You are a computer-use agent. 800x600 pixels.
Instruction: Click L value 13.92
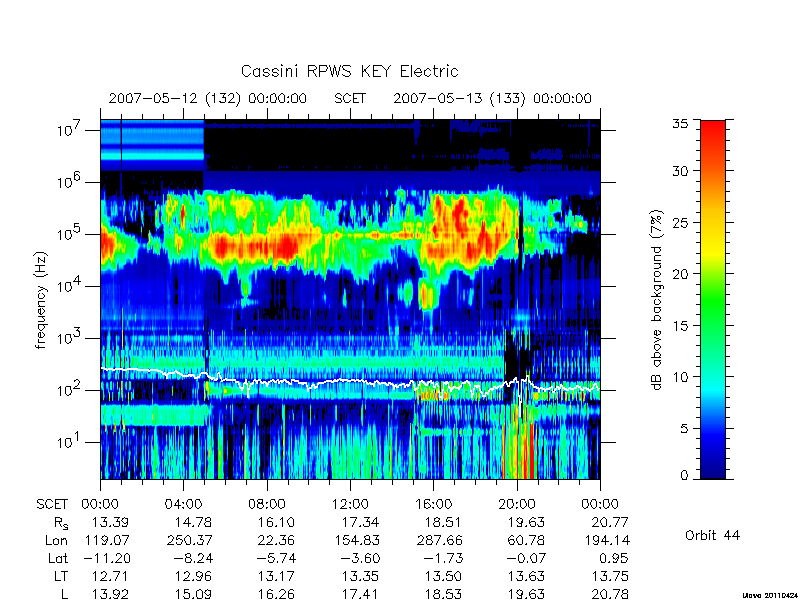coord(110,594)
